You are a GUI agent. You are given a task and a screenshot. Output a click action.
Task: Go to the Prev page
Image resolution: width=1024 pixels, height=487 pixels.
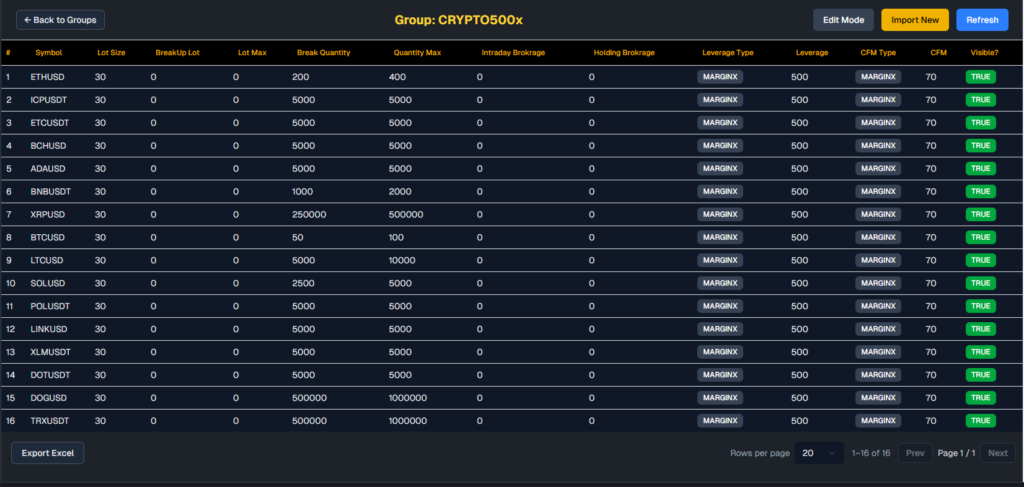coord(915,453)
